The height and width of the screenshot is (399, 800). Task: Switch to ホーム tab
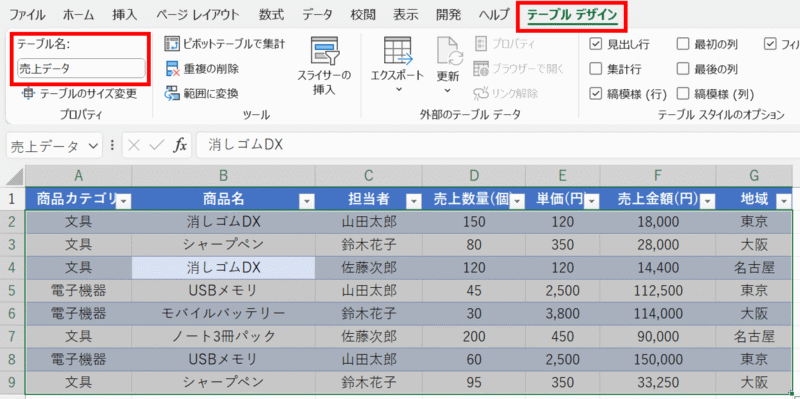(x=79, y=15)
